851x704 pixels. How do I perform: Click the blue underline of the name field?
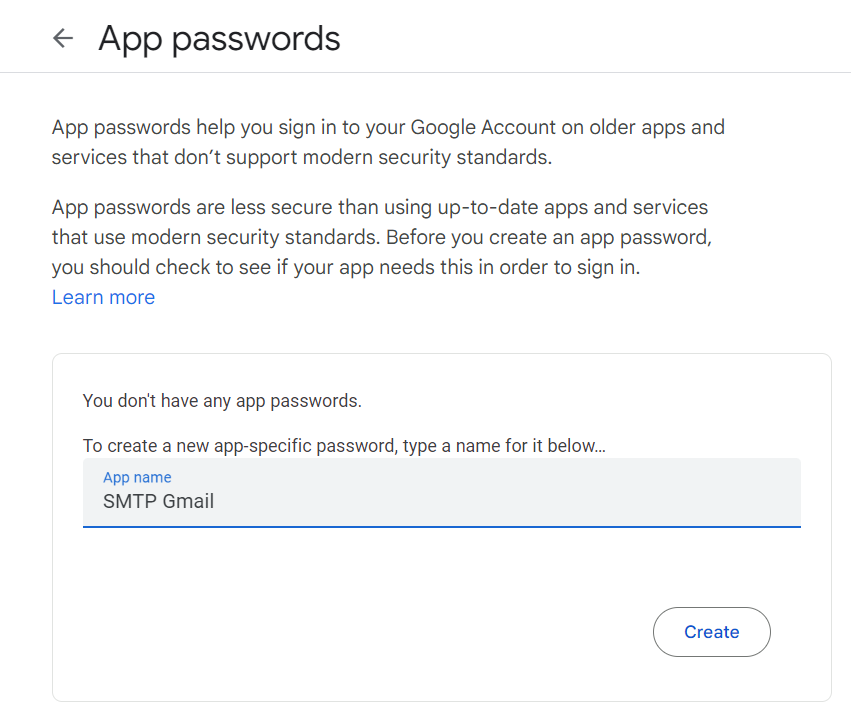point(441,525)
